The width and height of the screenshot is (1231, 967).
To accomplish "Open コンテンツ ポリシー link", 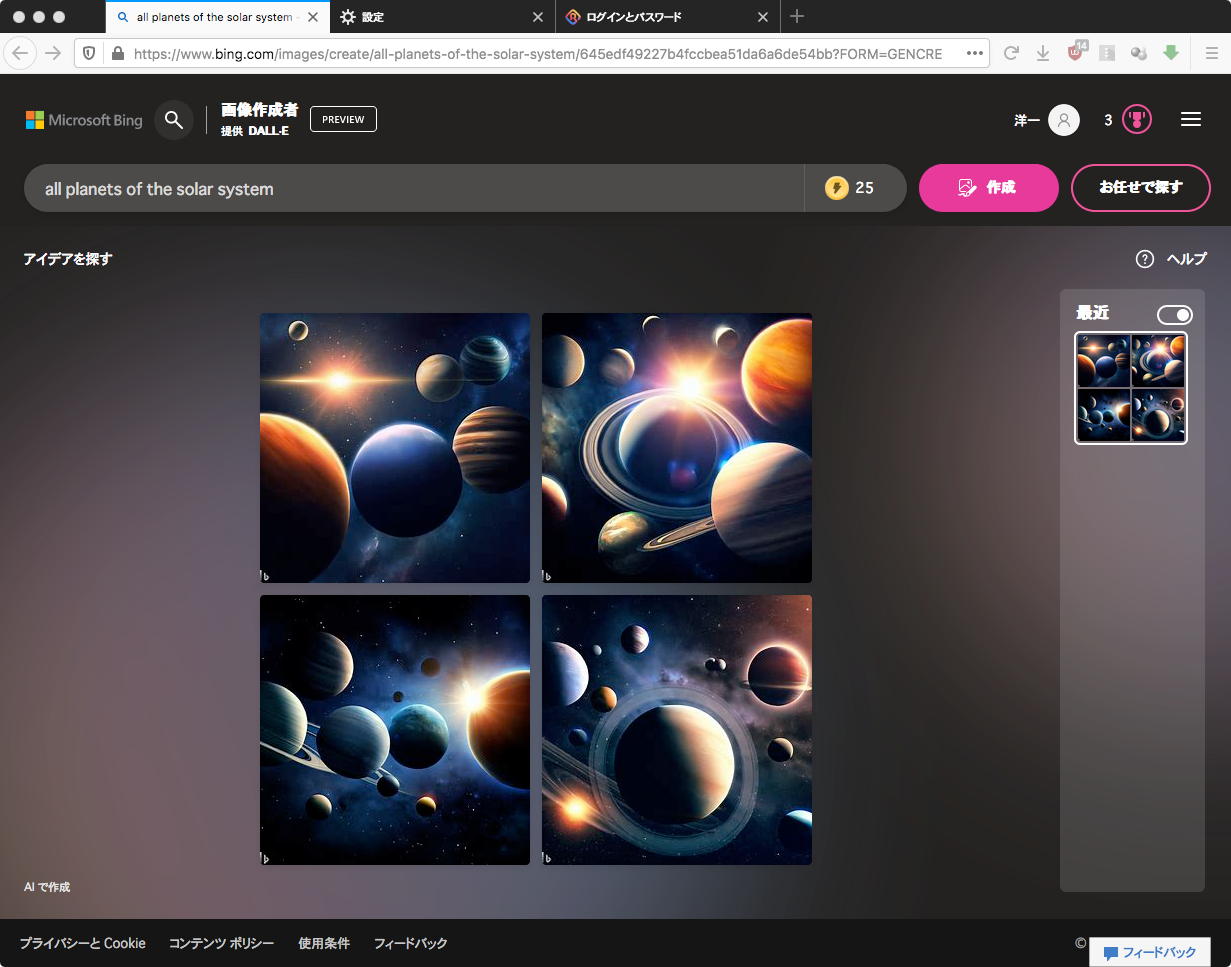I will 221,943.
